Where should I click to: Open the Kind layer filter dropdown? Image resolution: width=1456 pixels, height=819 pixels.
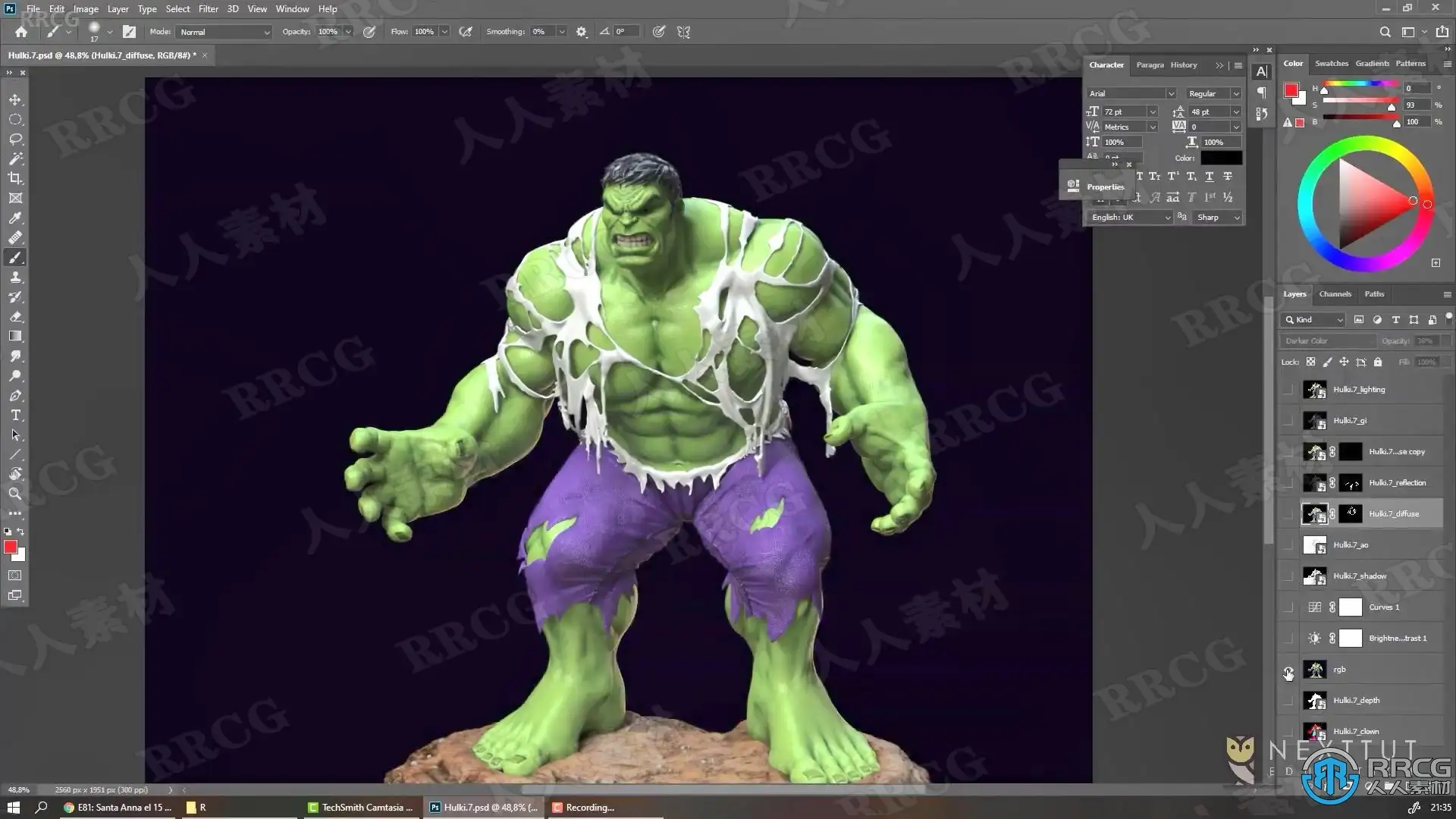point(1313,320)
